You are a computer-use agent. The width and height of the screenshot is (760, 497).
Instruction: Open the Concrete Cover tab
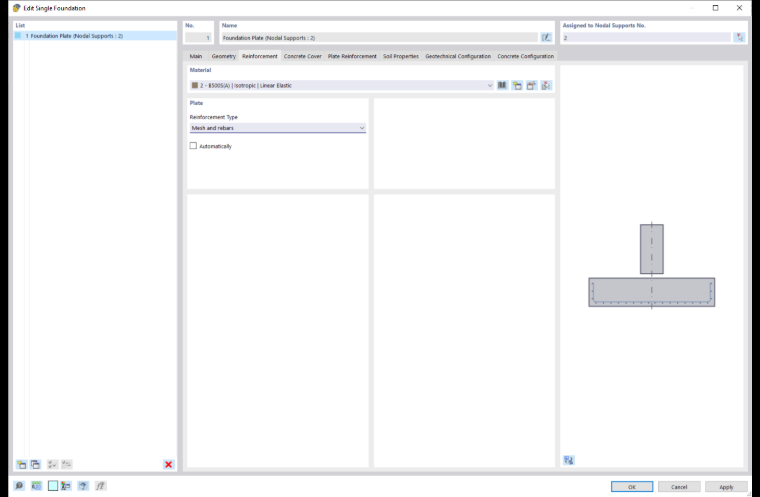coord(302,56)
